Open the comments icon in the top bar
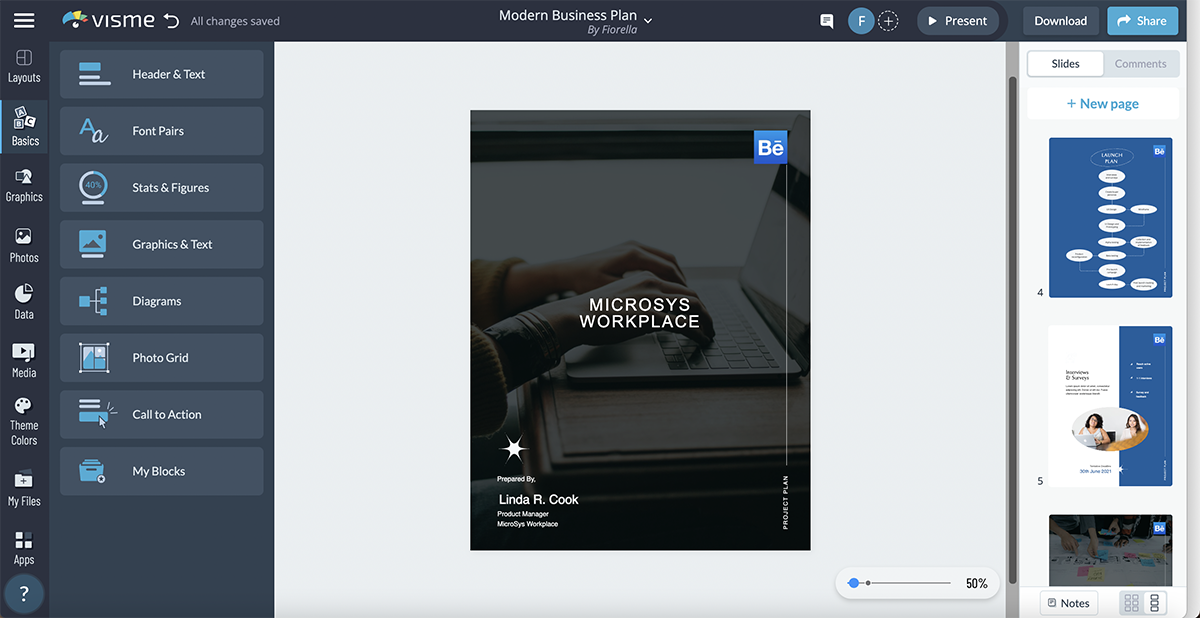 826,20
